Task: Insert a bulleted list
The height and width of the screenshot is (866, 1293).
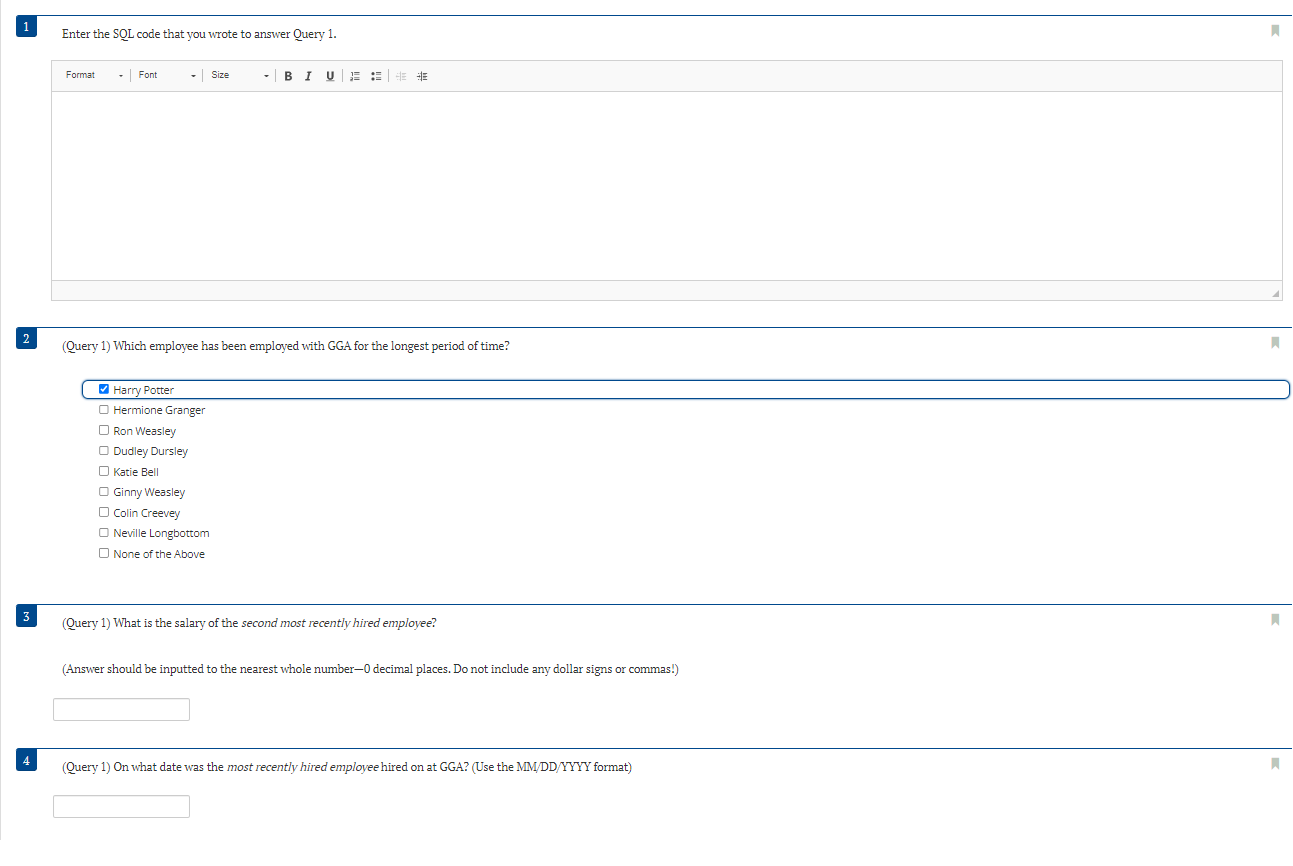Action: [x=376, y=76]
